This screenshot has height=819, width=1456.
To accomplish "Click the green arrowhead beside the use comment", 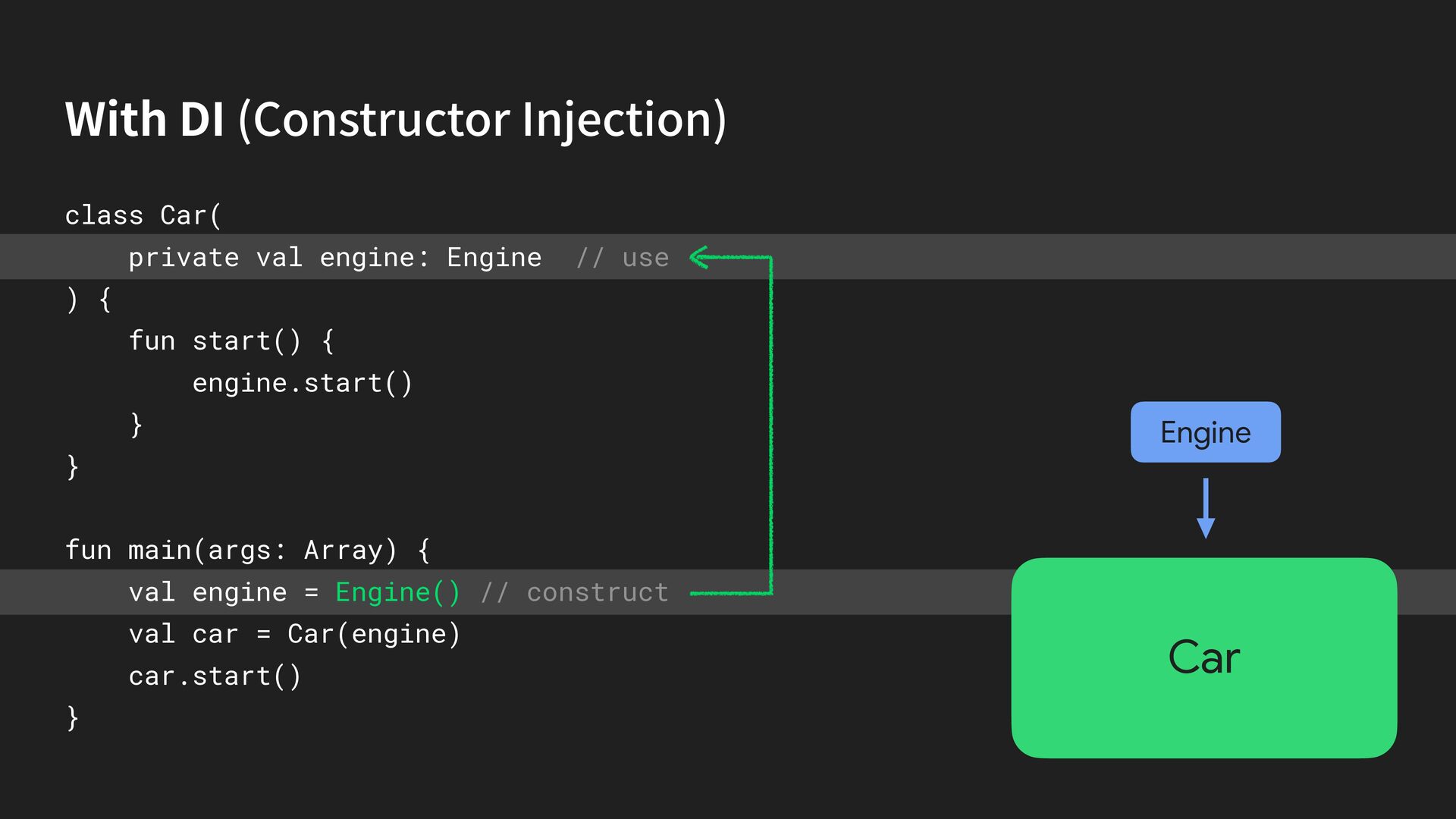I will (699, 258).
